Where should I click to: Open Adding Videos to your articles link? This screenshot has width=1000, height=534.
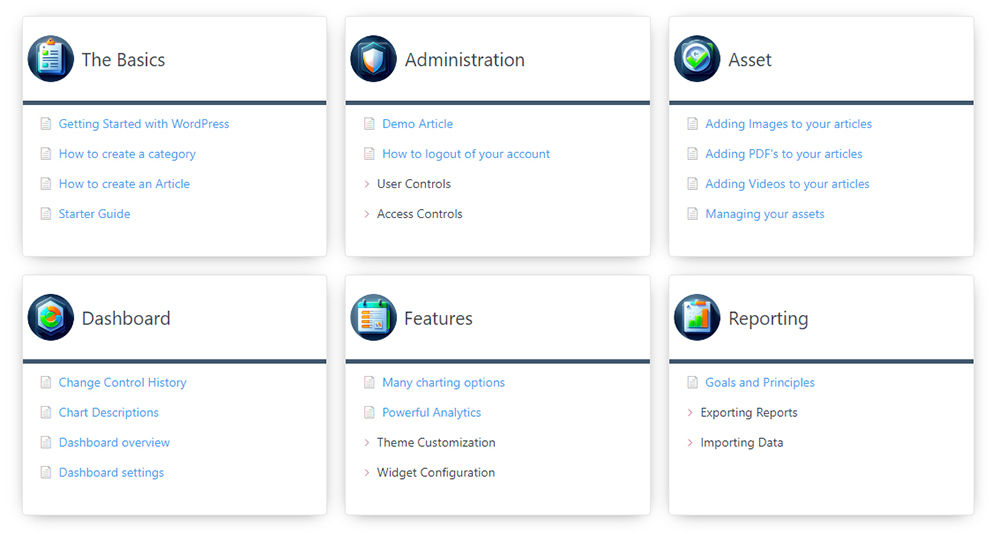[x=787, y=184]
